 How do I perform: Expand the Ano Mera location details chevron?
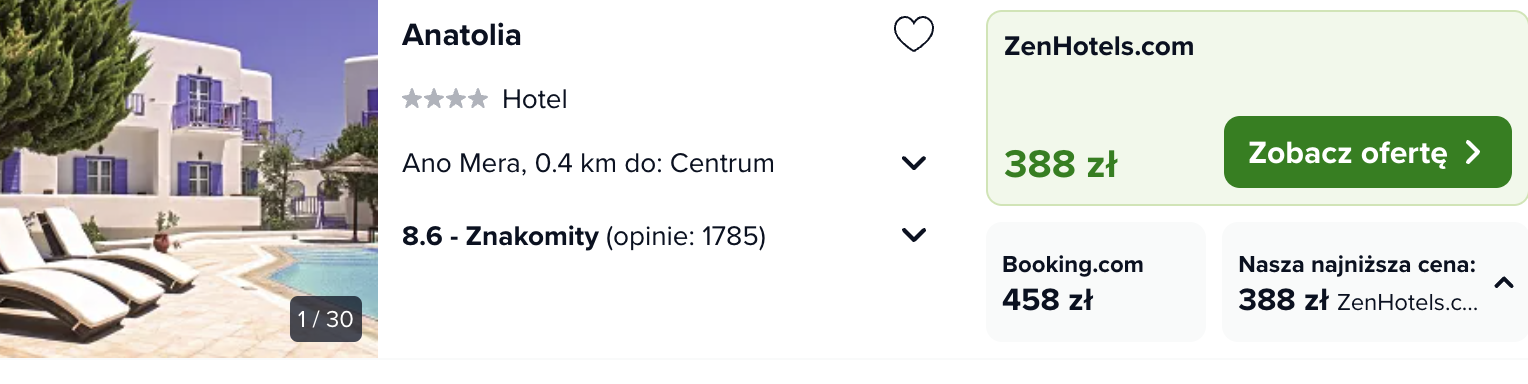[914, 163]
